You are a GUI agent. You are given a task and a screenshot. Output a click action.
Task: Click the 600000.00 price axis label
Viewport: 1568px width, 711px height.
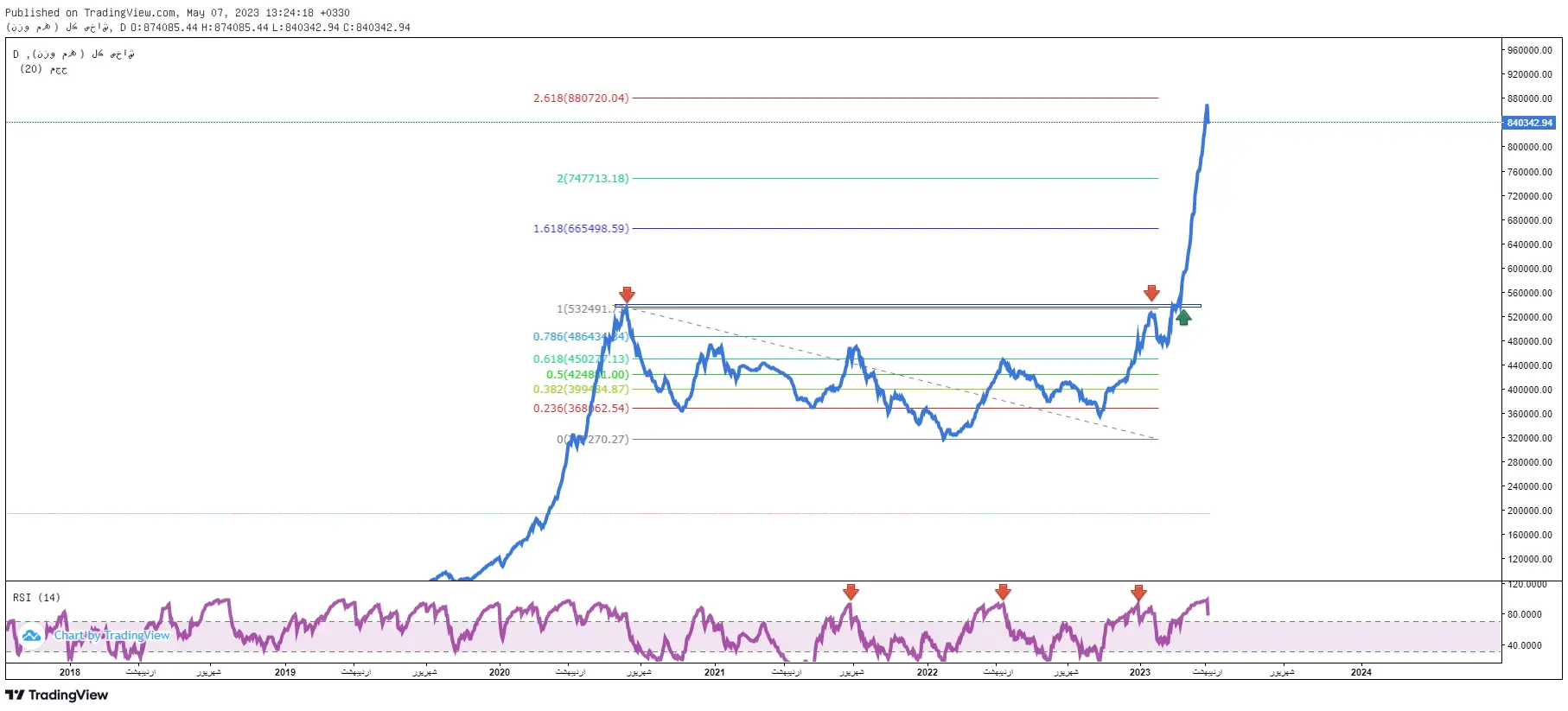(1530, 269)
